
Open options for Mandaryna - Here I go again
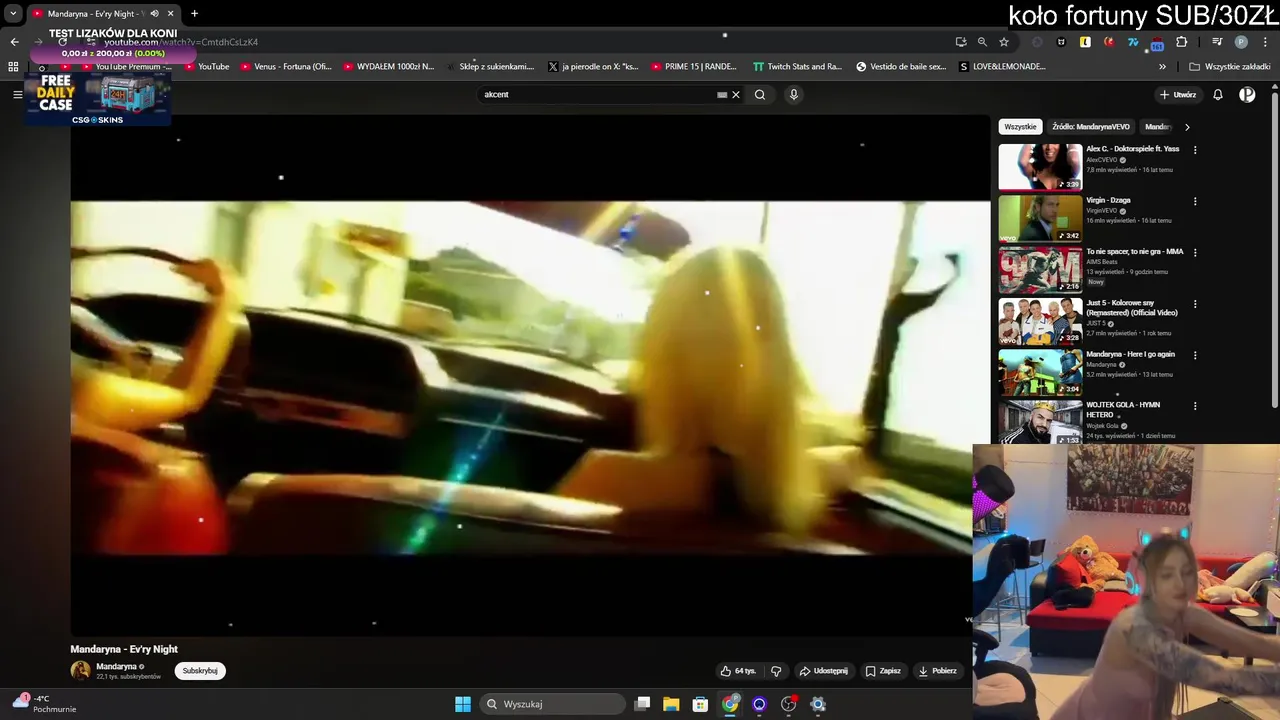[x=1195, y=355]
